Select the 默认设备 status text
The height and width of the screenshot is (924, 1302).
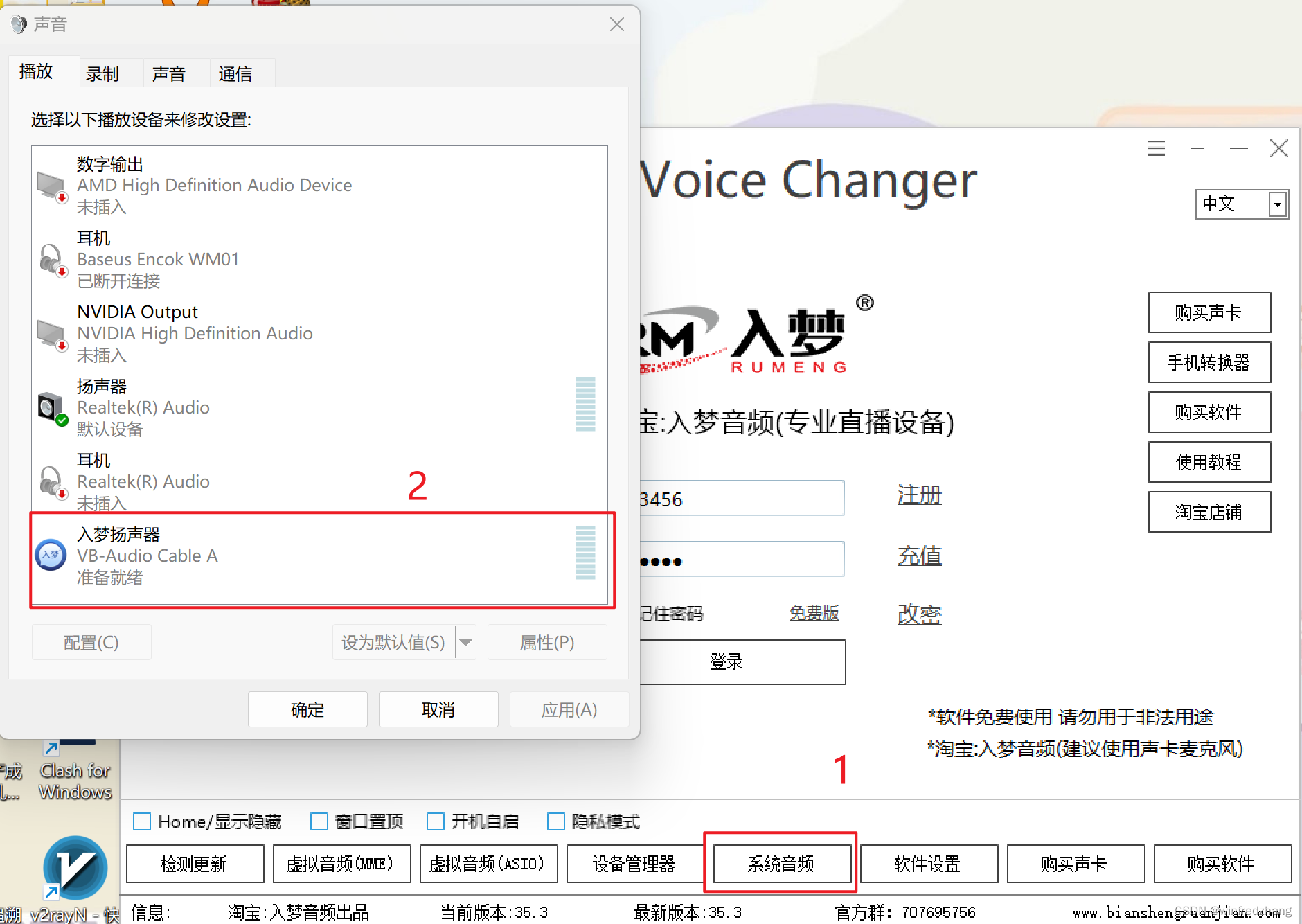click(109, 429)
